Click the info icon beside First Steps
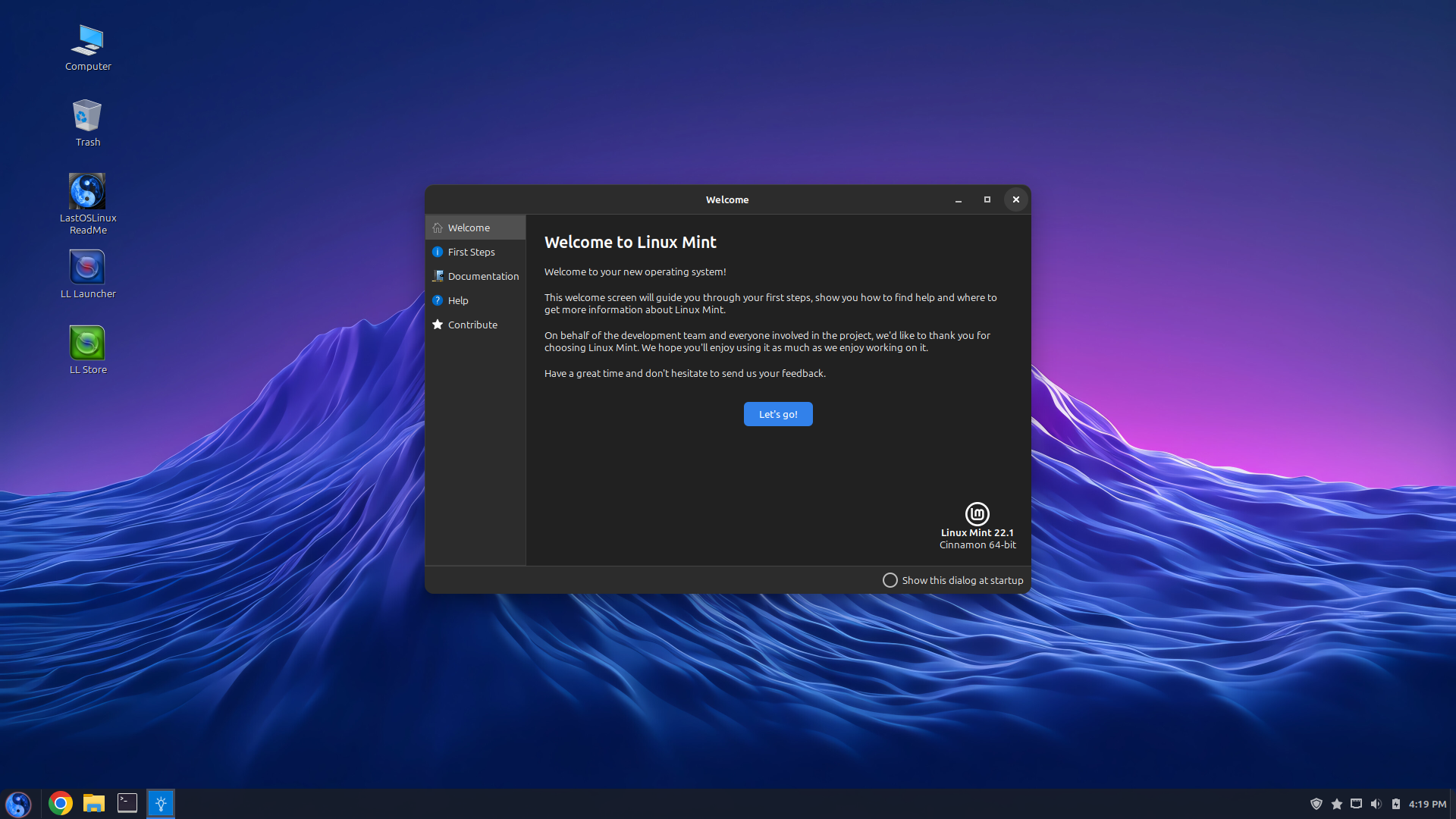 [x=438, y=252]
